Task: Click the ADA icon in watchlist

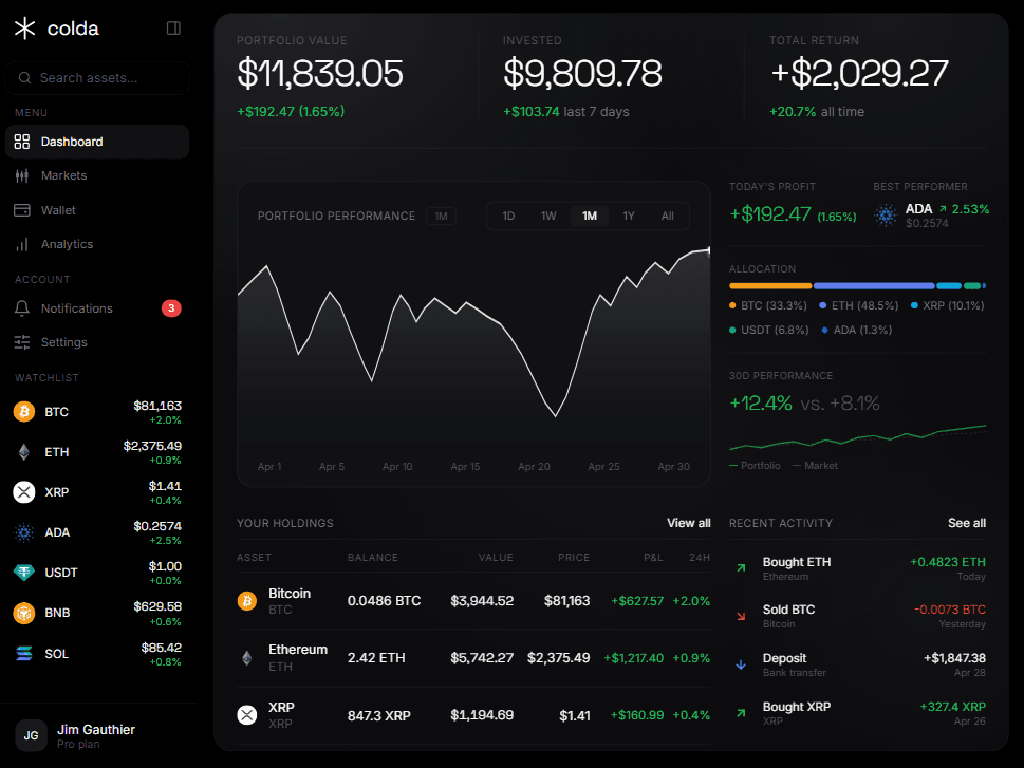Action: (x=24, y=532)
